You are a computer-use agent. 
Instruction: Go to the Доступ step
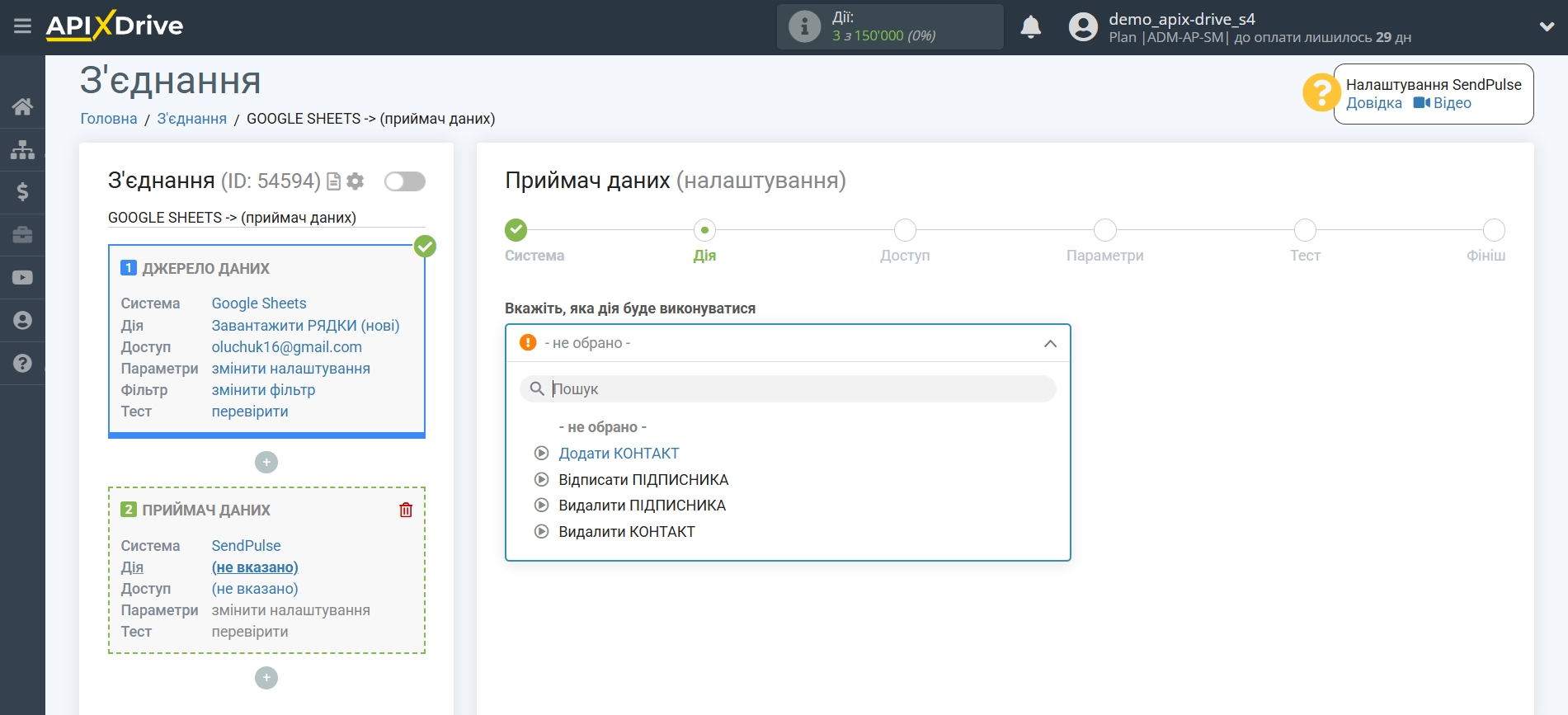click(905, 230)
